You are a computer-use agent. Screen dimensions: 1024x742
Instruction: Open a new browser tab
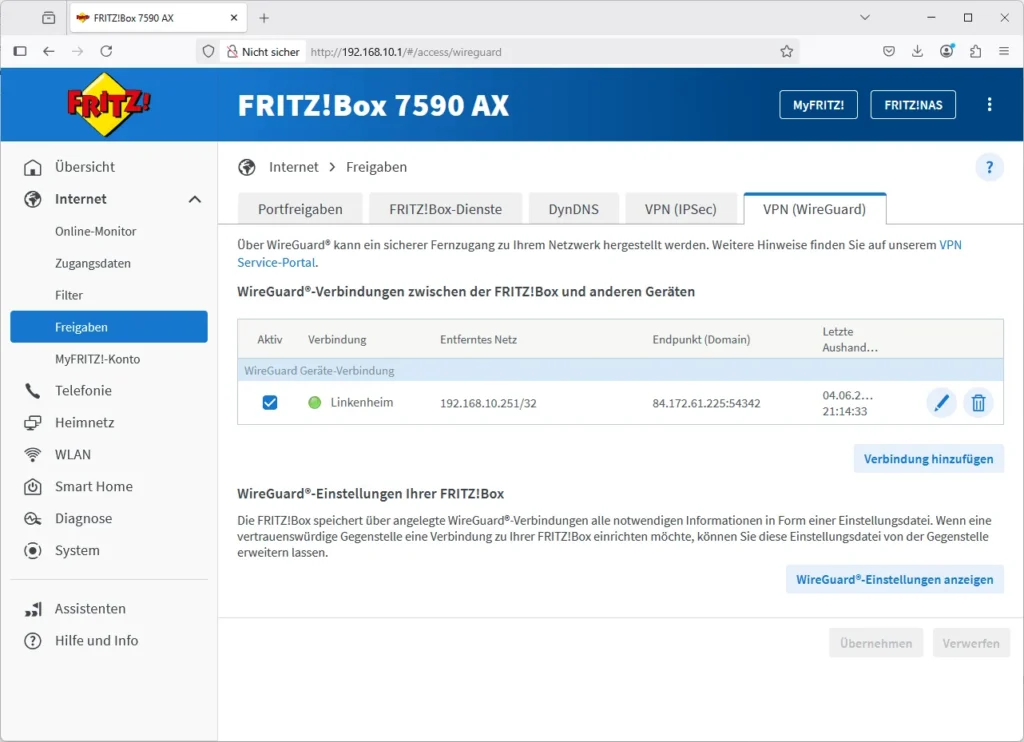click(x=264, y=18)
